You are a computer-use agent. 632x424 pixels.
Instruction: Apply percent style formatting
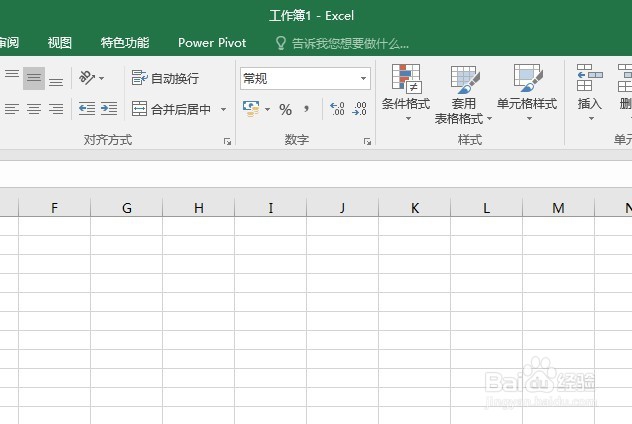click(285, 109)
